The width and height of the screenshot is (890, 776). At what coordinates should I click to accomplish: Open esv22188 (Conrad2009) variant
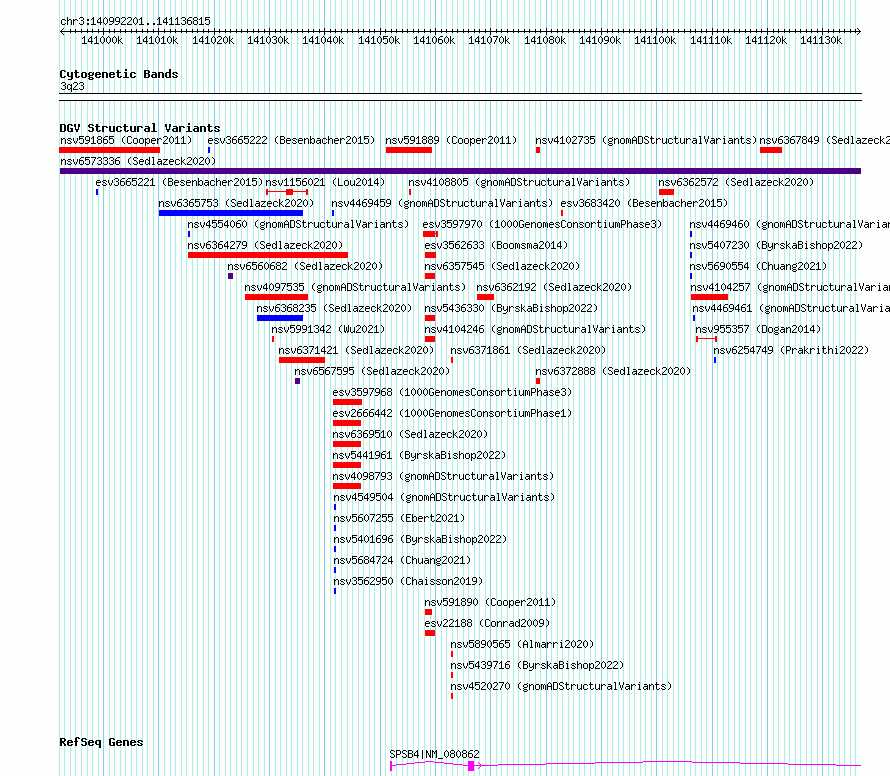(487, 623)
